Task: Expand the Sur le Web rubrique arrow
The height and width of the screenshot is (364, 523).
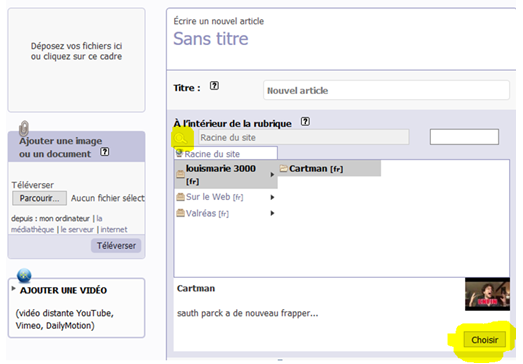Action: click(272, 197)
